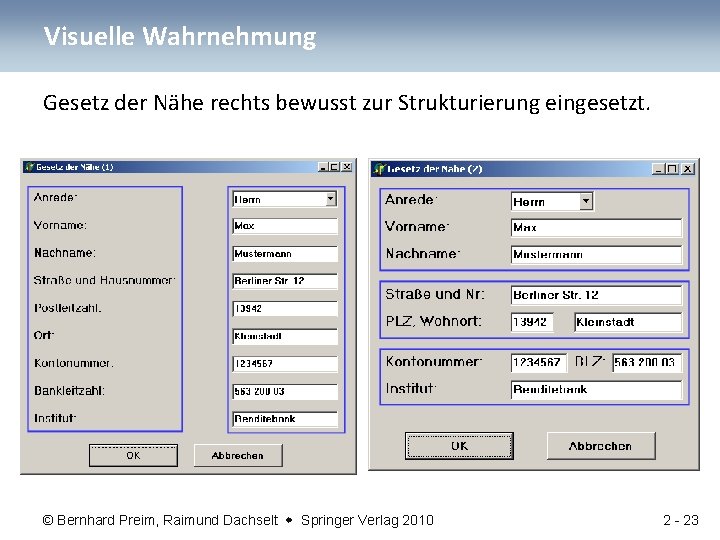Maximize the Gesetz der Nähe (2) window
The image size is (720, 540).
[672, 169]
